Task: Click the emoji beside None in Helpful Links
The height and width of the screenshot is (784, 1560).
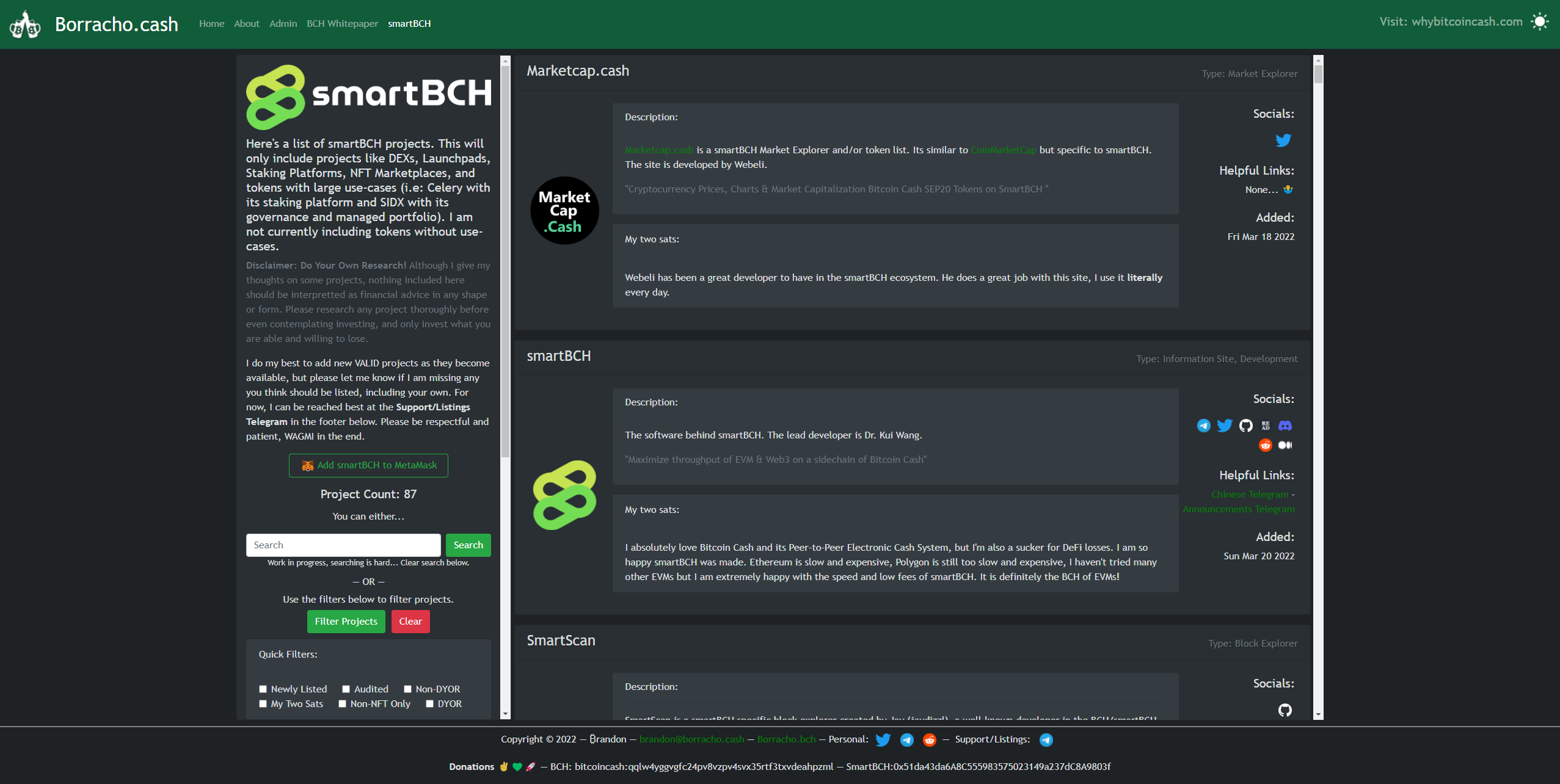Action: pyautogui.click(x=1288, y=189)
